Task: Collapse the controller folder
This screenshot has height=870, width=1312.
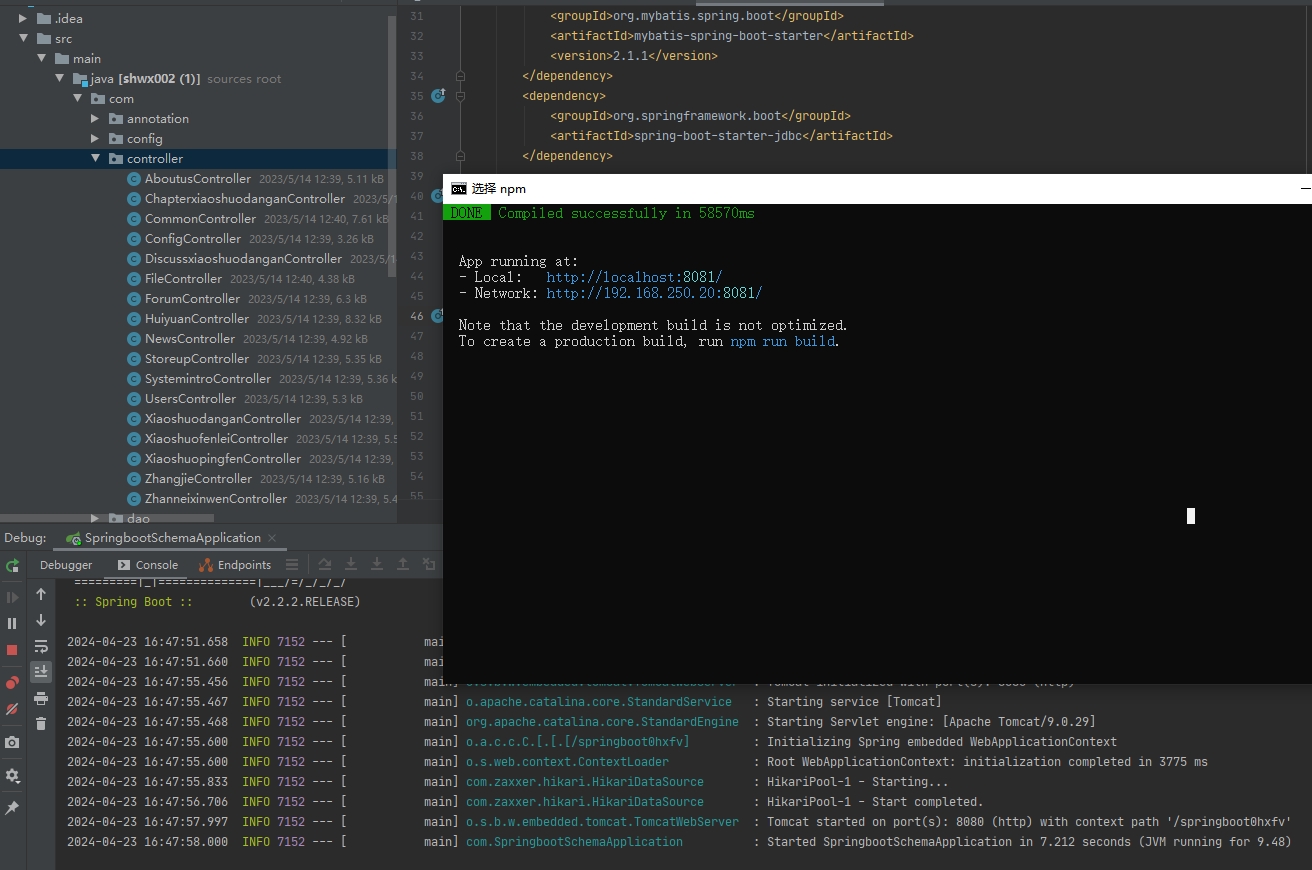Action: pos(96,158)
